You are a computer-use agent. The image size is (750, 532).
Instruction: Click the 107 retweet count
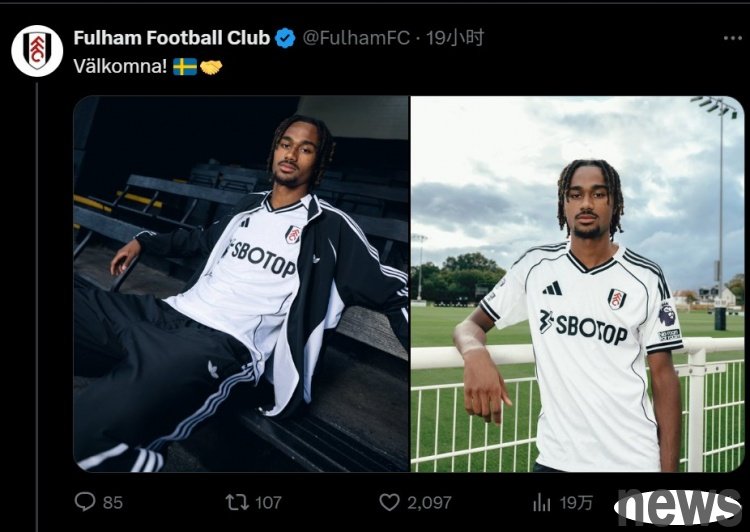click(x=268, y=502)
